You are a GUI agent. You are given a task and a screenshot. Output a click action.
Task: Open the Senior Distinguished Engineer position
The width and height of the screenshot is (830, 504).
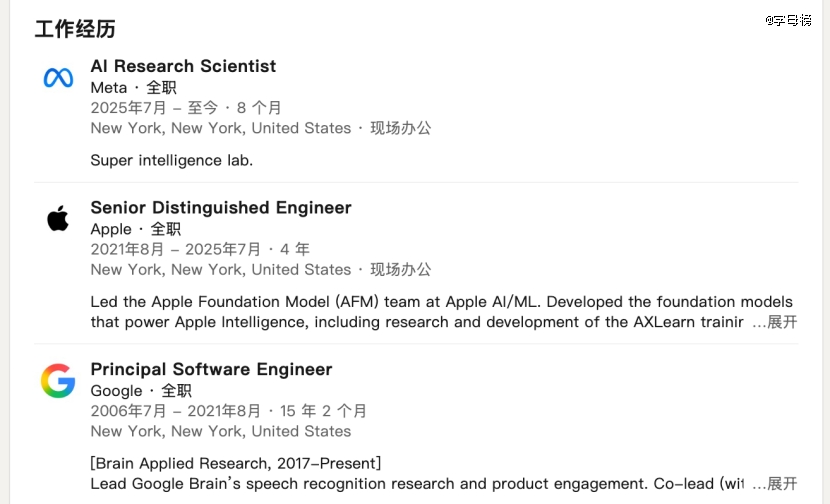[x=221, y=208]
